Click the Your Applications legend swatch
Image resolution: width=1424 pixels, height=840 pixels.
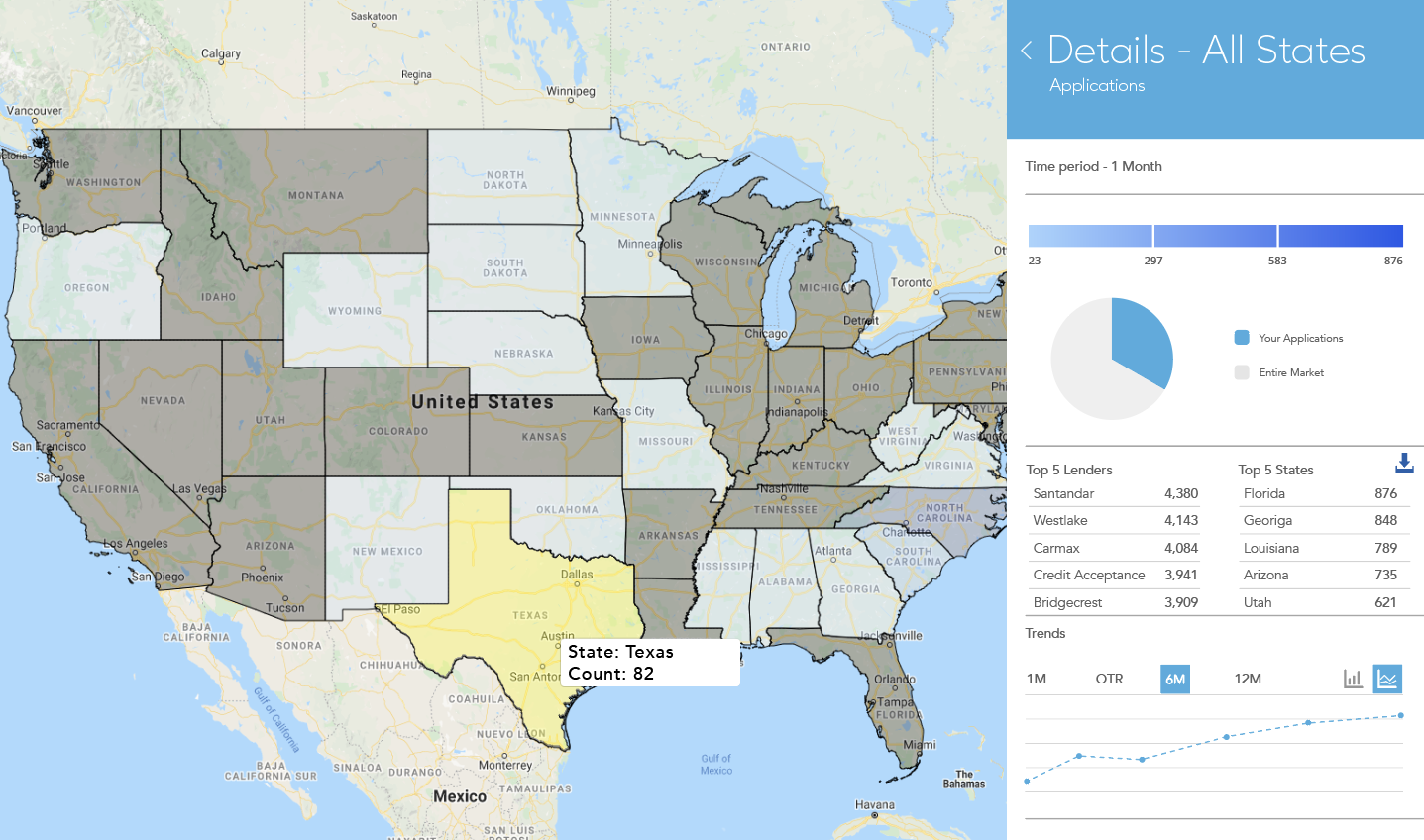point(1242,338)
